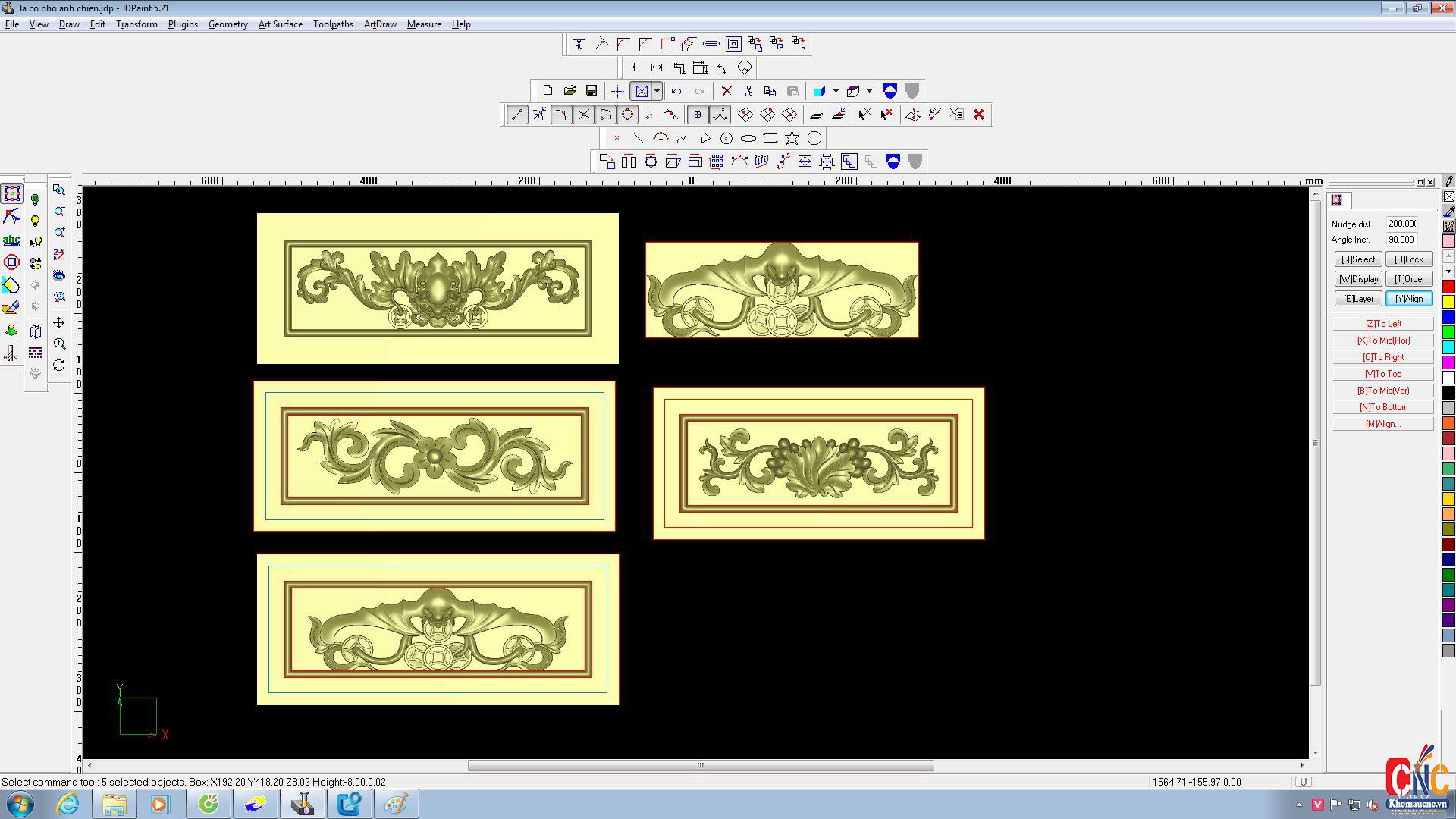Viewport: 1456px width, 819px height.
Task: Click the Undo arrow icon
Action: click(x=676, y=91)
